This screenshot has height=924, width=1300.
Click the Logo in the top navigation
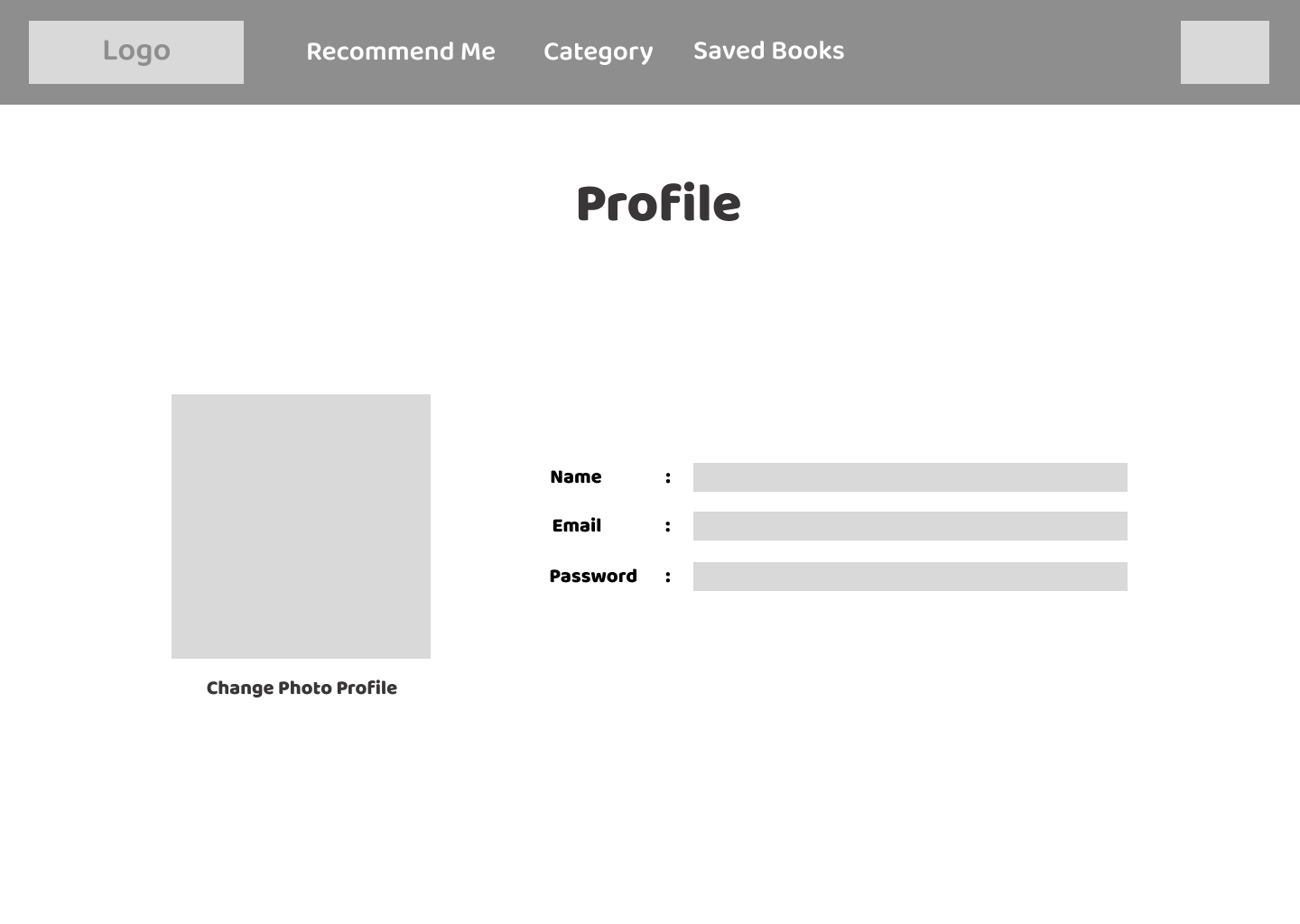[135, 51]
